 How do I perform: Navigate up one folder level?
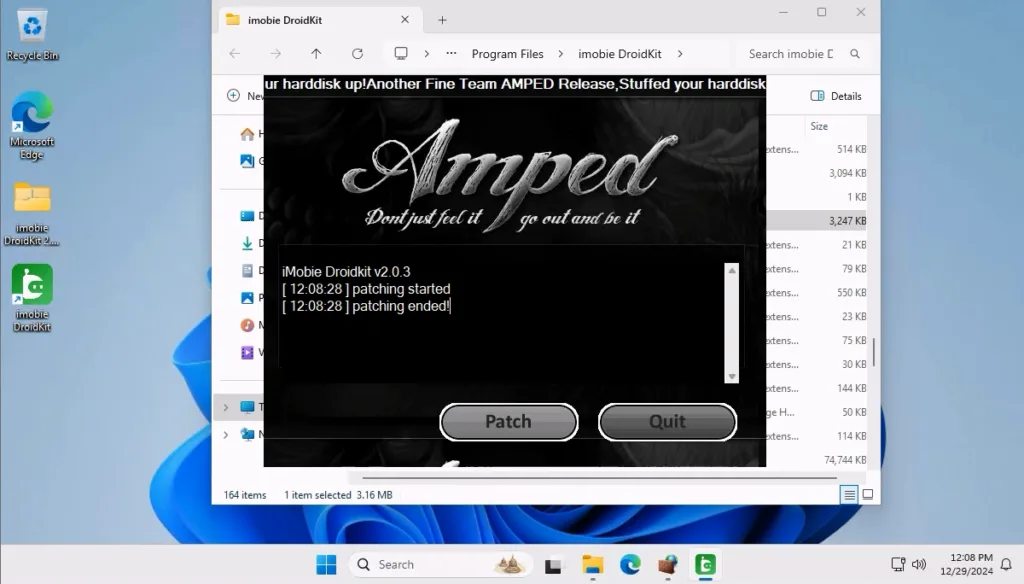[316, 54]
